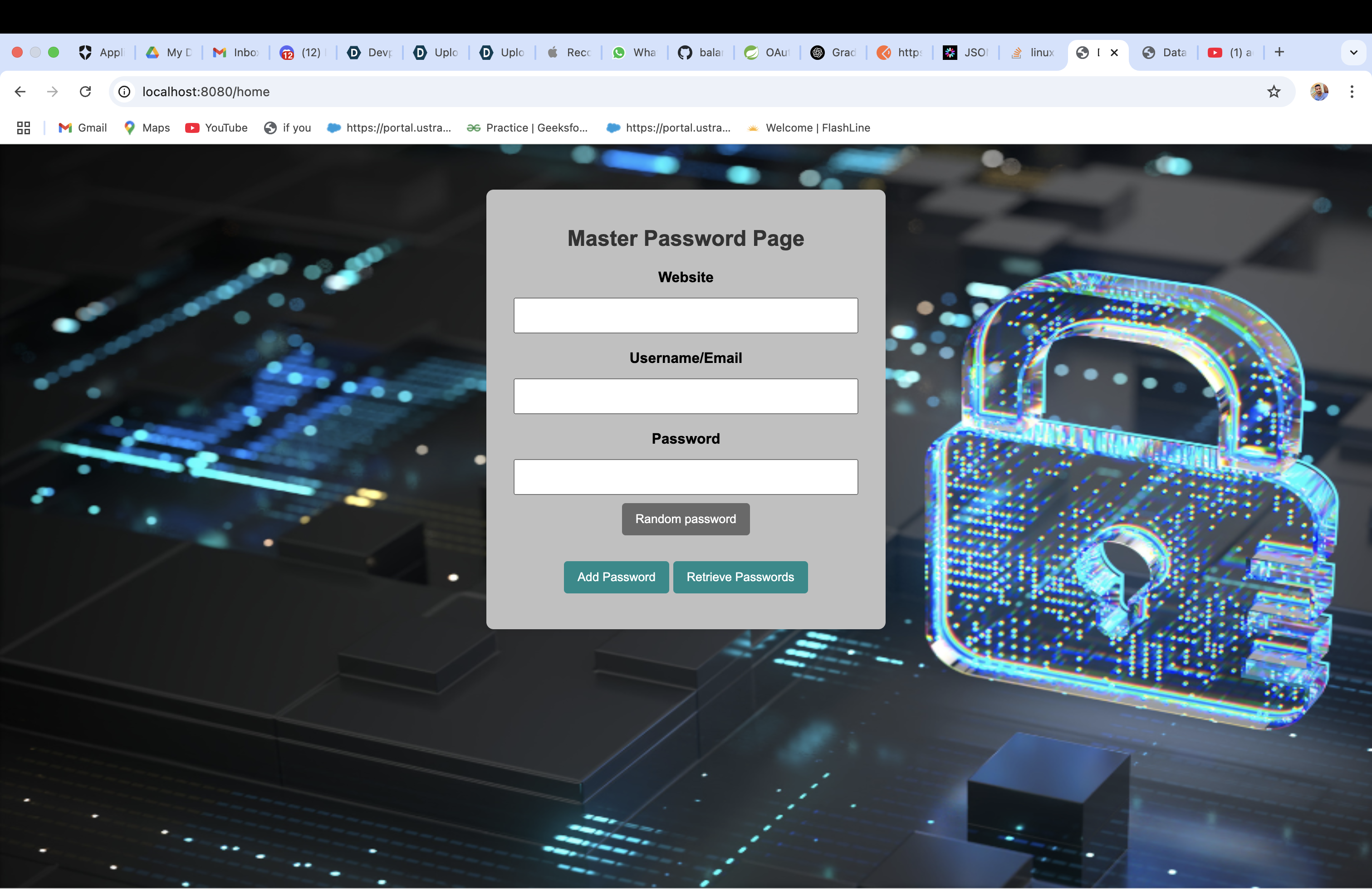Click the Username/Email input field
Screen dimensions: 1372x891
tap(686, 396)
